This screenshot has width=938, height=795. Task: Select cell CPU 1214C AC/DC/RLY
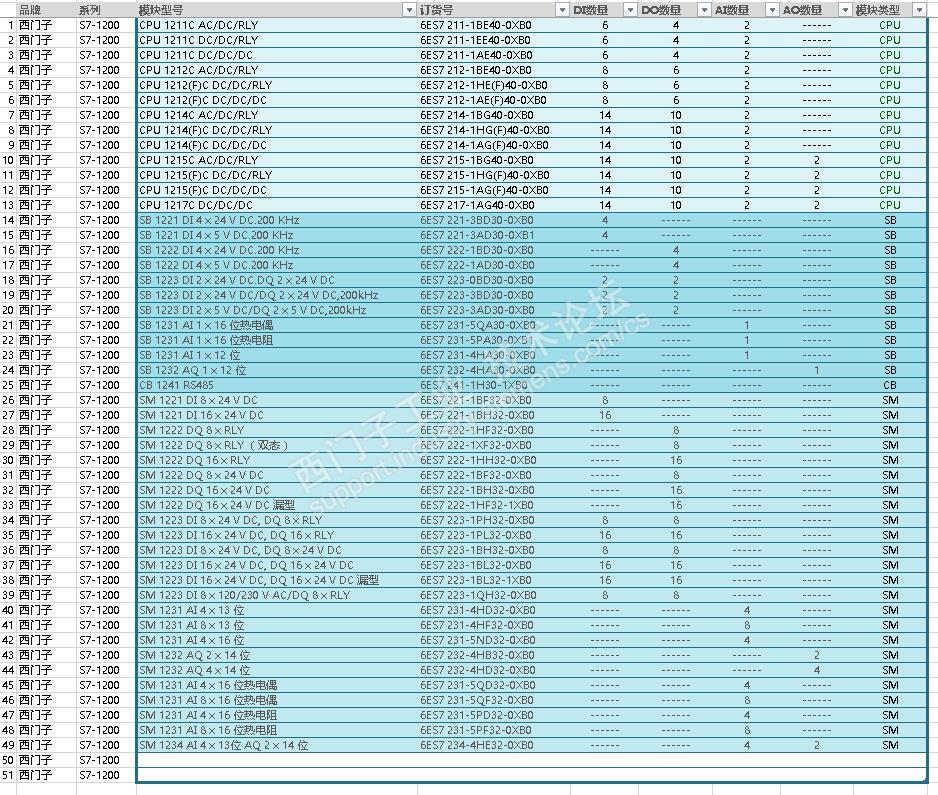[x=277, y=115]
